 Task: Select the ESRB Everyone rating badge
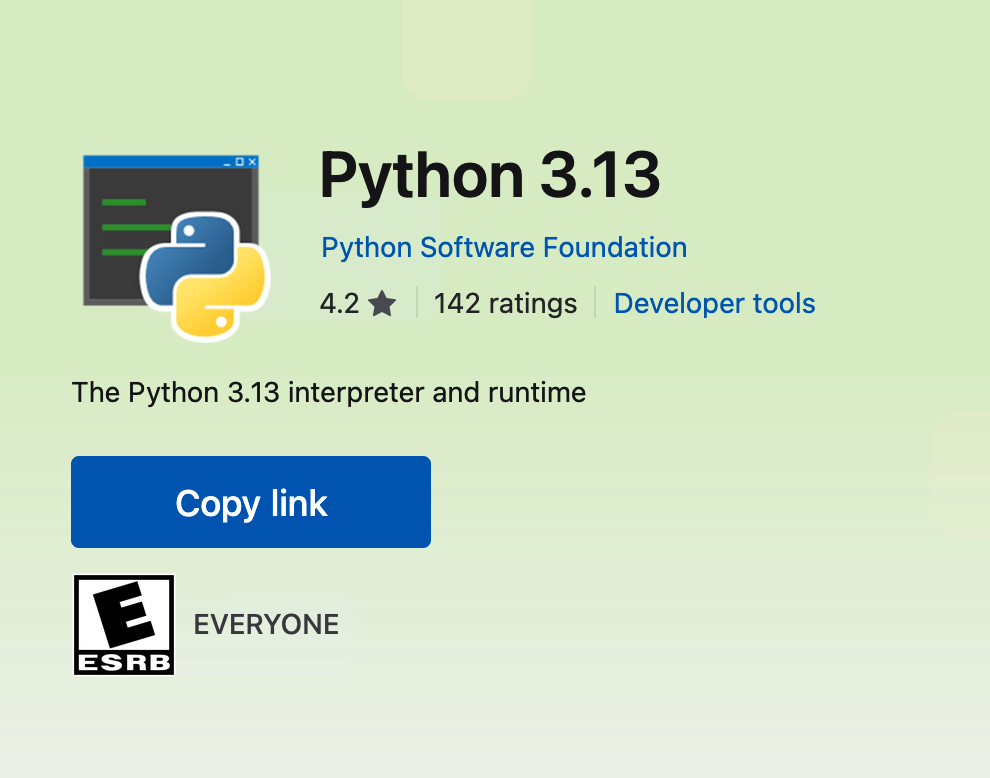click(x=124, y=625)
